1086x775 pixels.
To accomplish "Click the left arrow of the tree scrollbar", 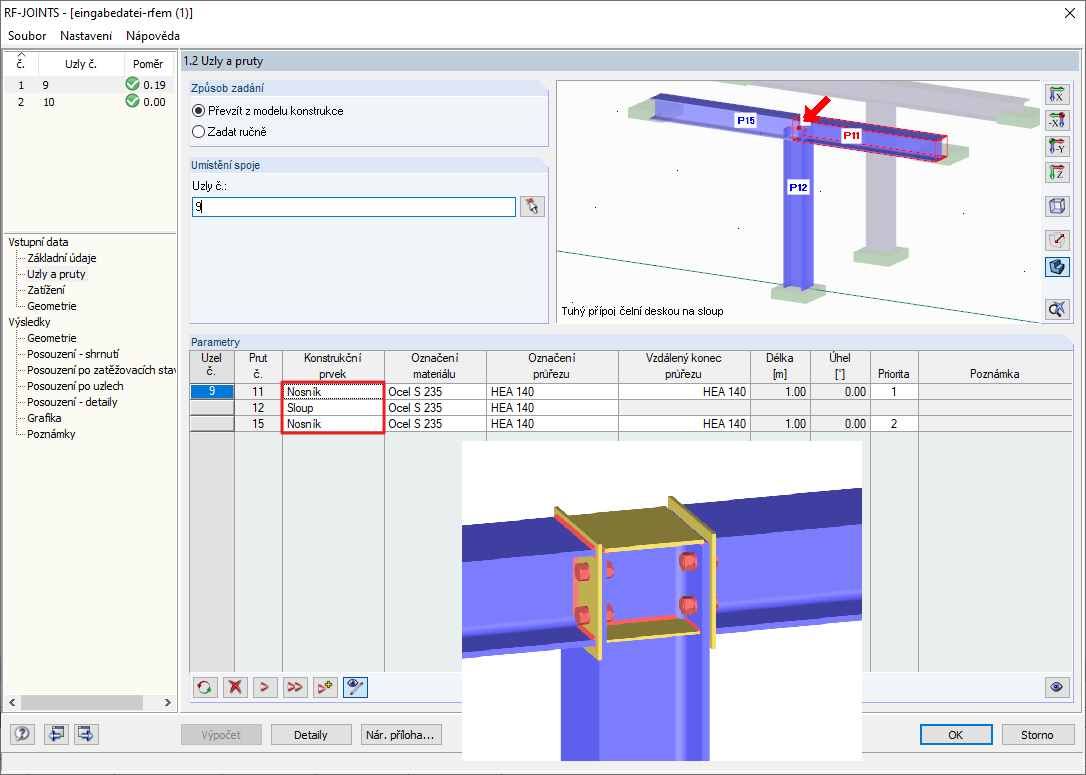I will pos(12,702).
